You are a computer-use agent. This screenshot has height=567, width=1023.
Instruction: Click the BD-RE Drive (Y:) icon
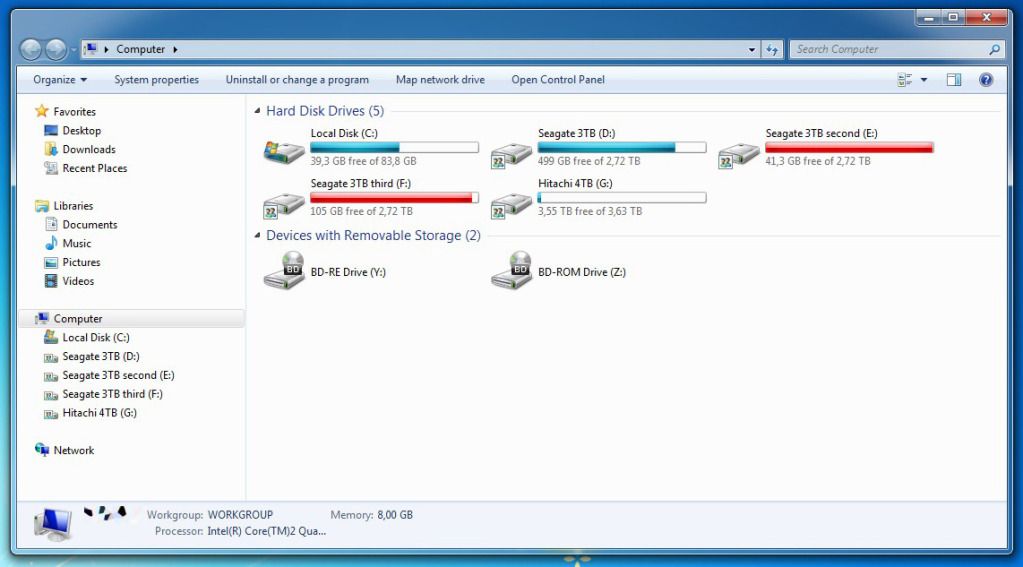pyautogui.click(x=284, y=271)
